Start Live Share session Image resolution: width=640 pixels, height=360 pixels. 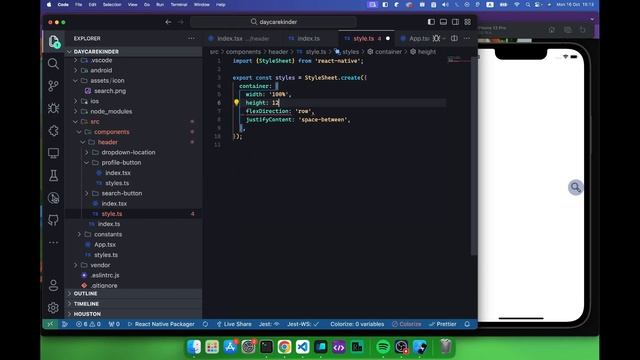[234, 324]
